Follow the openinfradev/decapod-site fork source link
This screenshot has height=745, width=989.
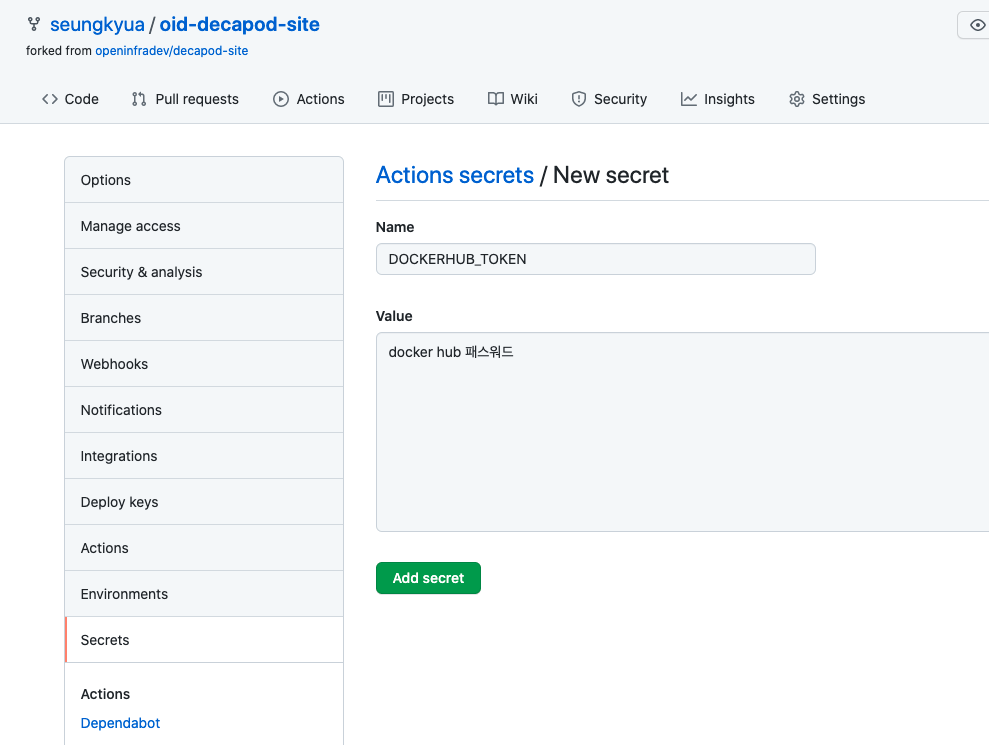[172, 50]
